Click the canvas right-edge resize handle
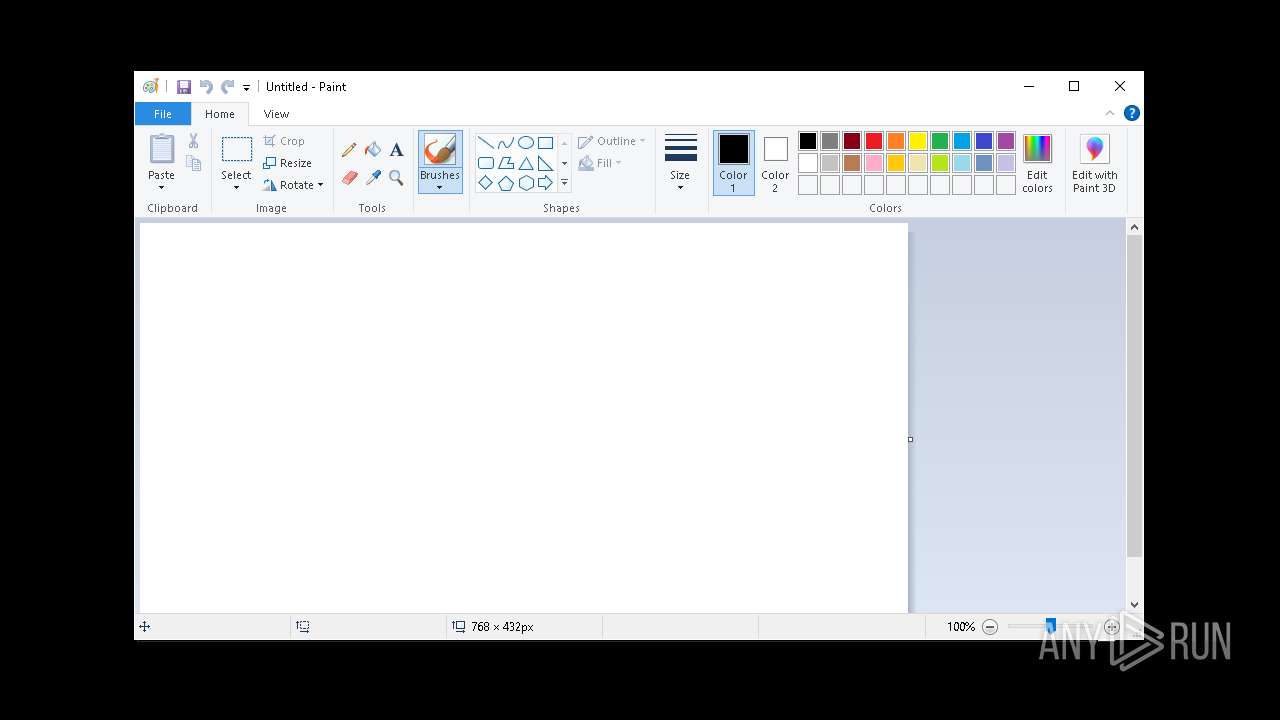The image size is (1280, 720). point(910,439)
